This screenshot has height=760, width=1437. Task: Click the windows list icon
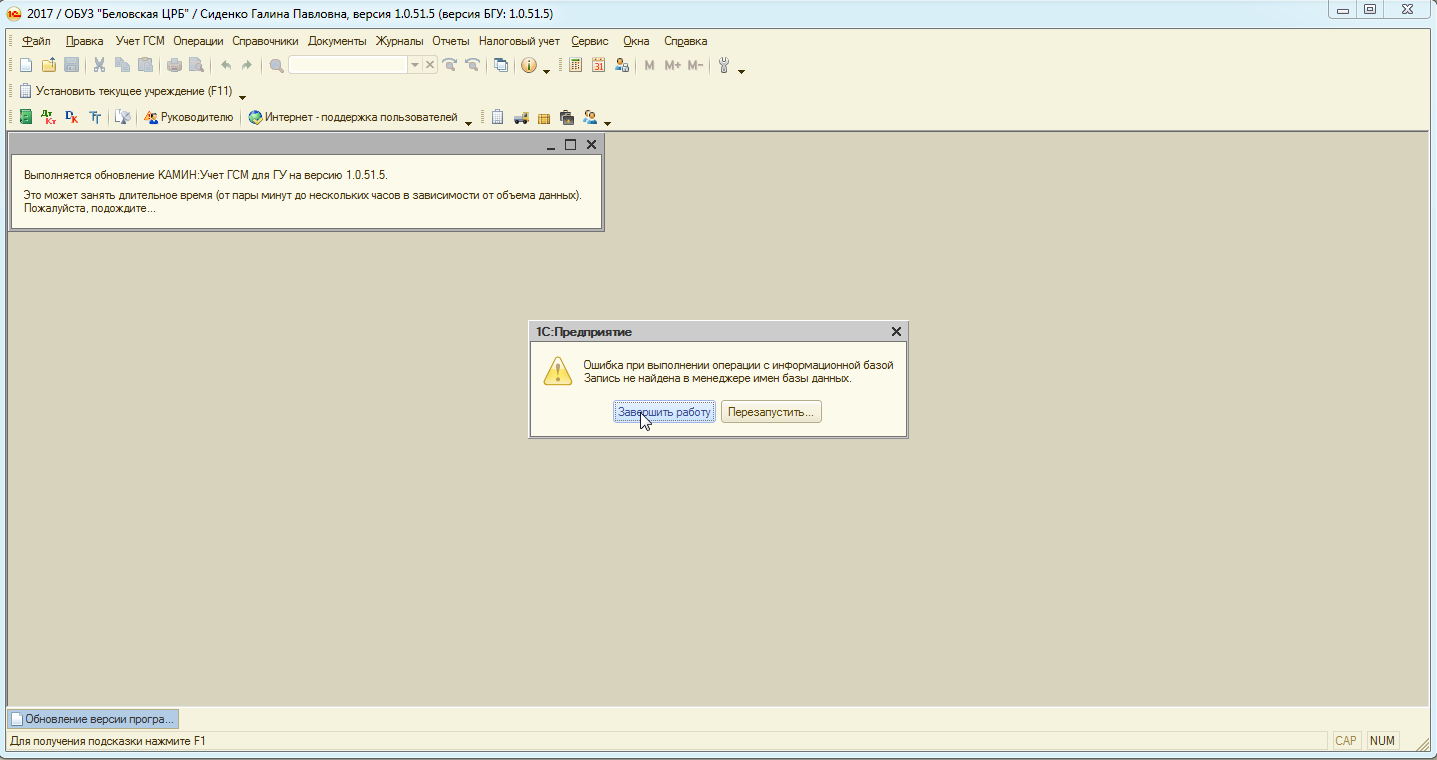pos(501,65)
